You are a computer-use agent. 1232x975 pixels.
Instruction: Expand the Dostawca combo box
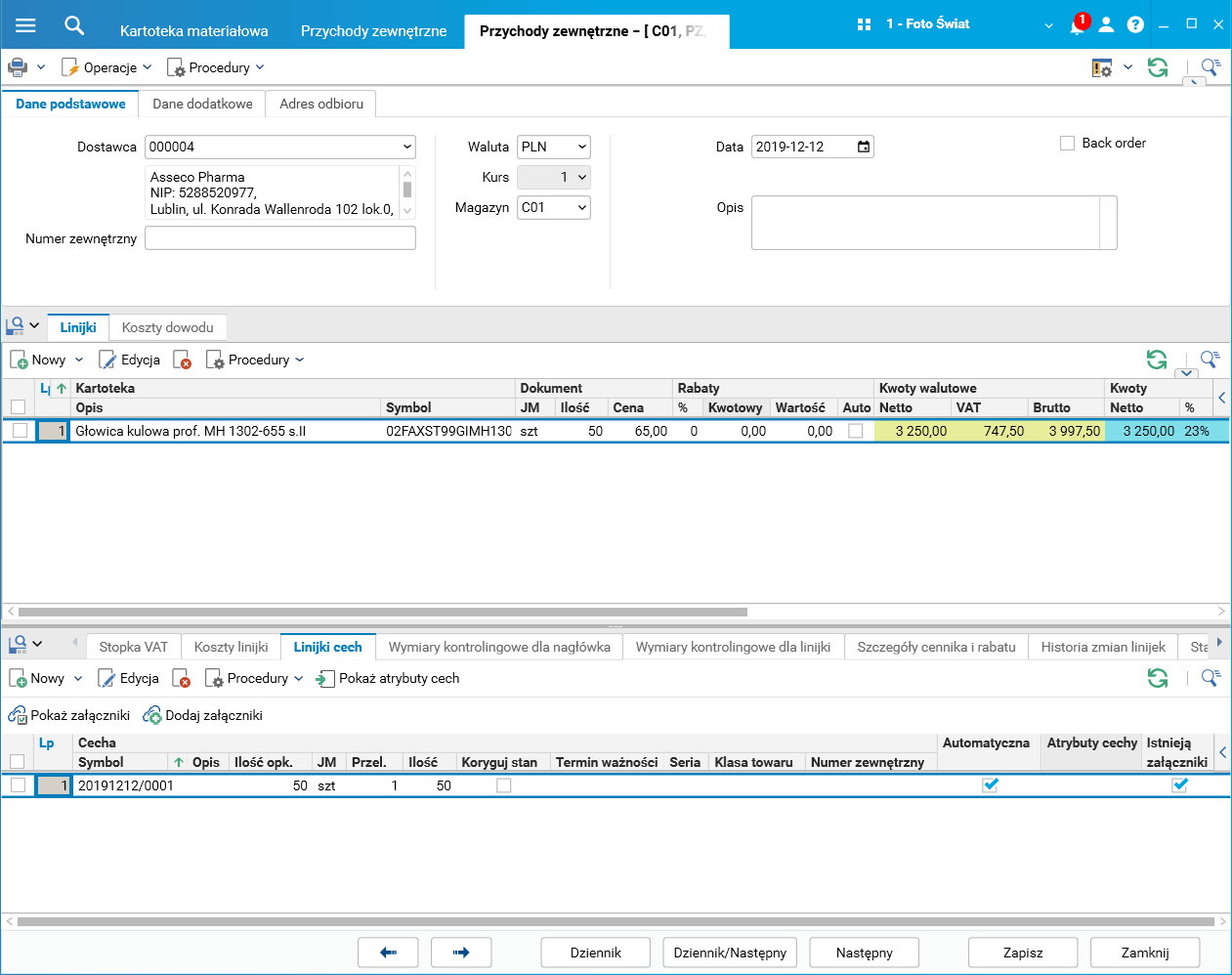click(x=406, y=147)
